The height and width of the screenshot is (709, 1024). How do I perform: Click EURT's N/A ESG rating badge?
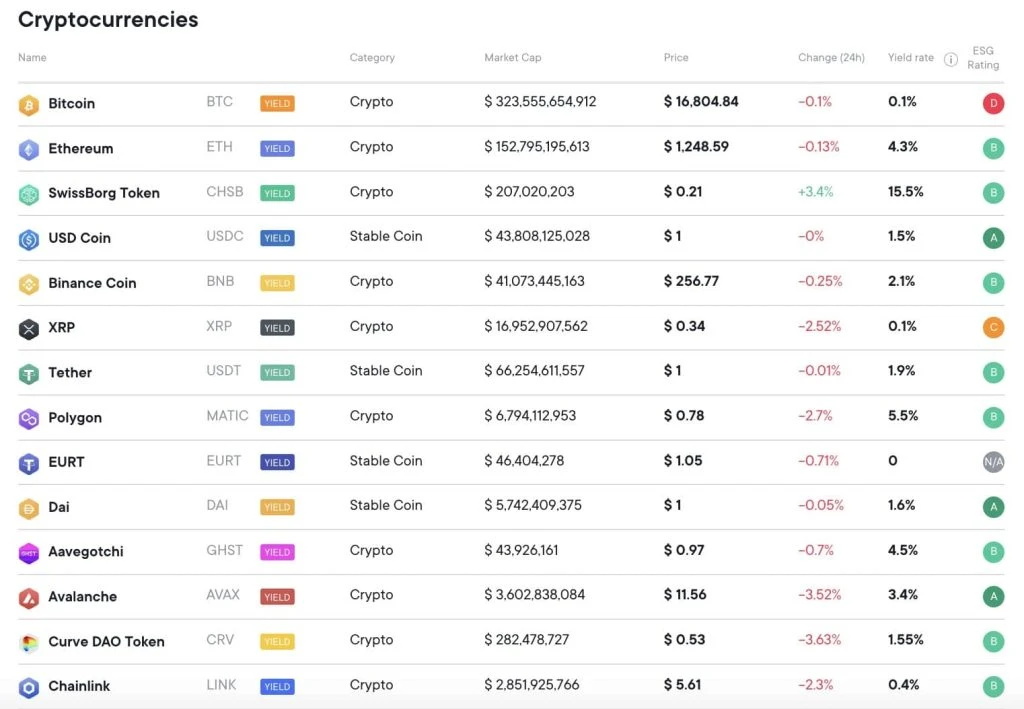pos(993,462)
